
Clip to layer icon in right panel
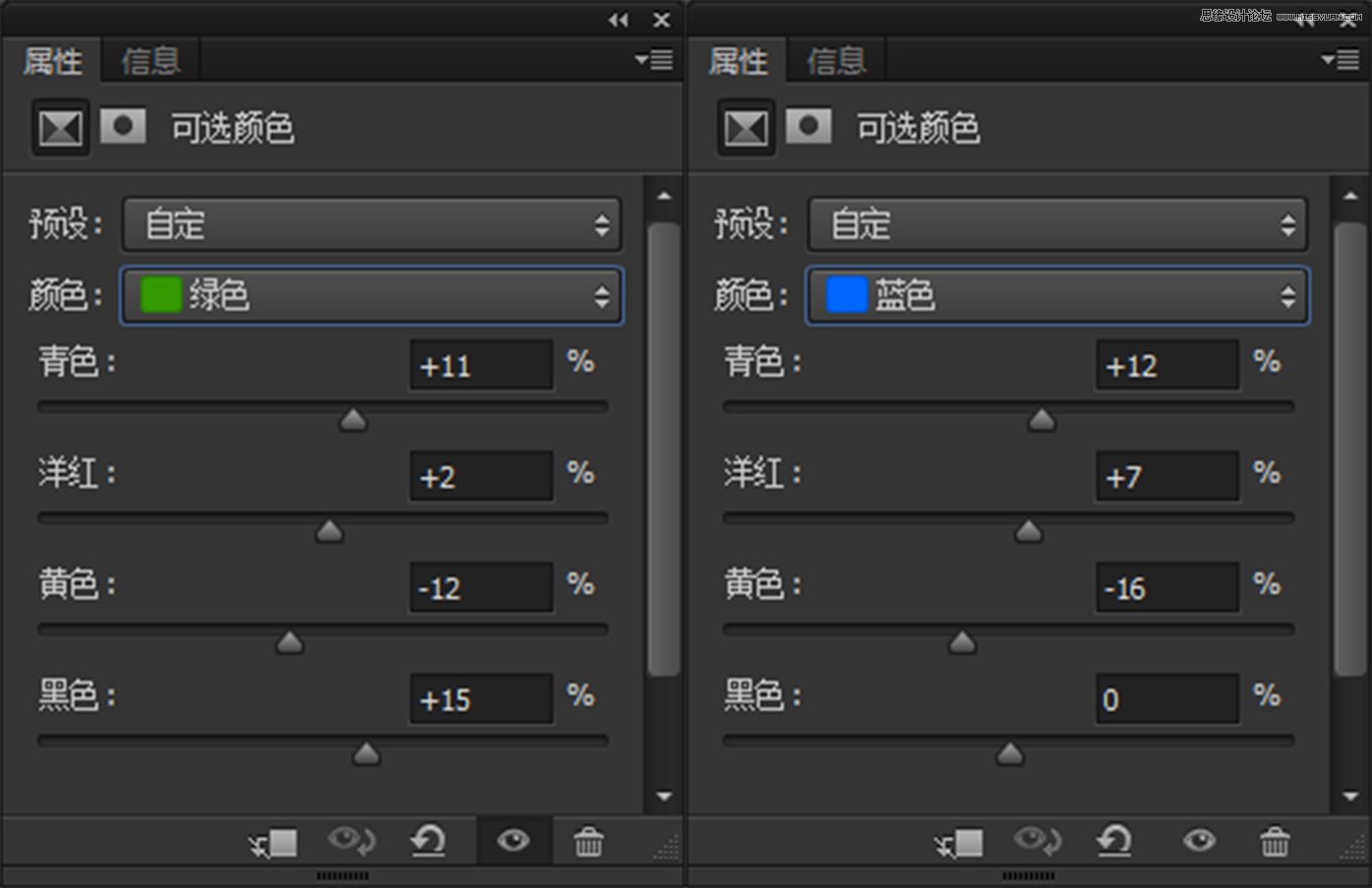point(959,843)
